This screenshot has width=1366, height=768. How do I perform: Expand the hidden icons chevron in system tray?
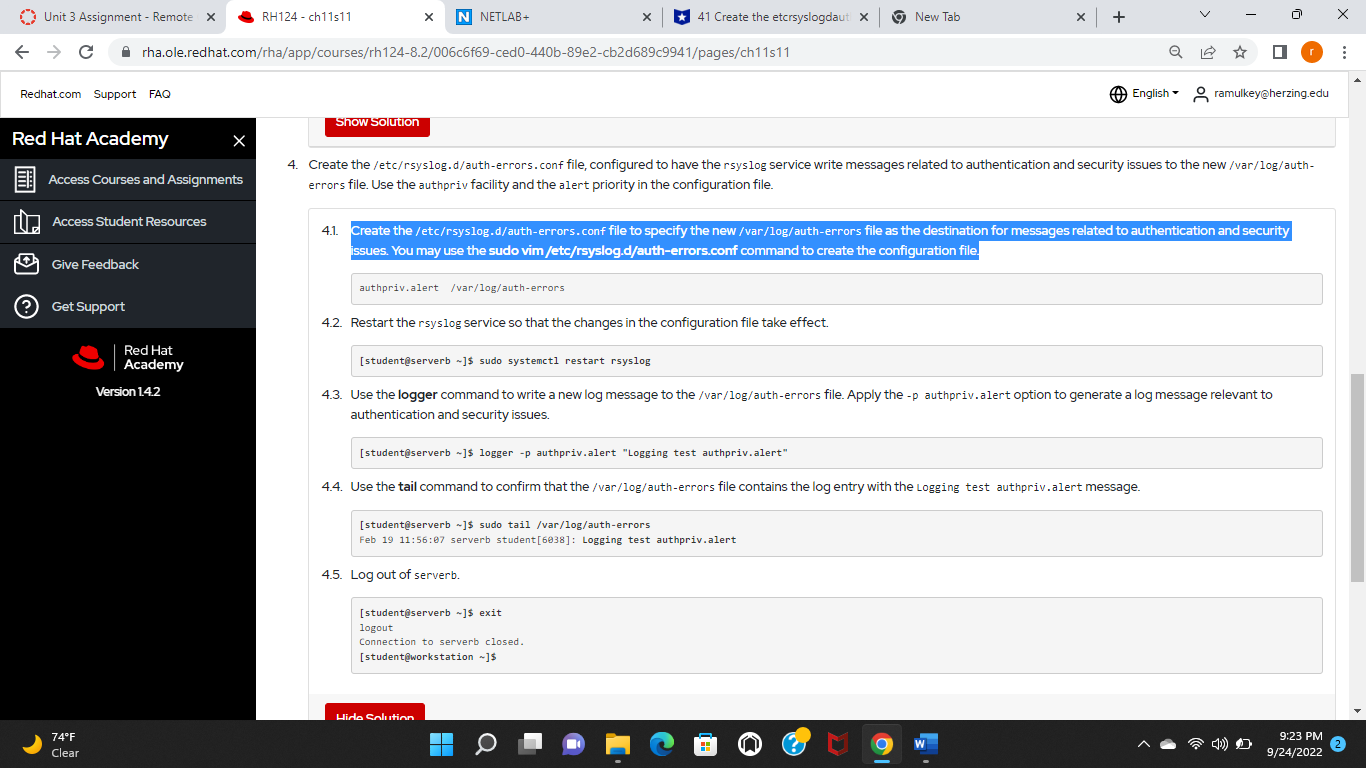click(1143, 744)
